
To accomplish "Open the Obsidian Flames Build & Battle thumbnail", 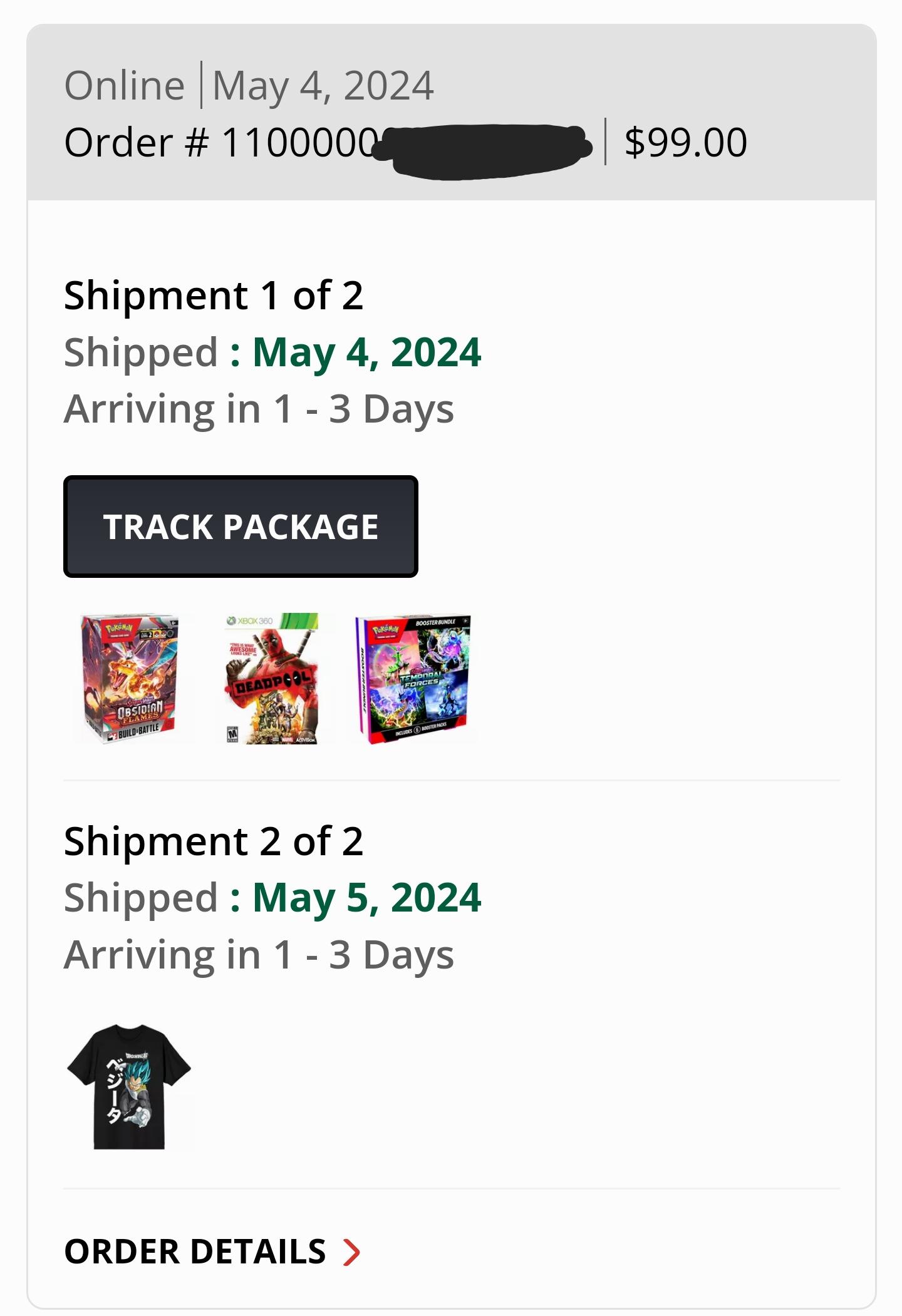I will pos(130,679).
